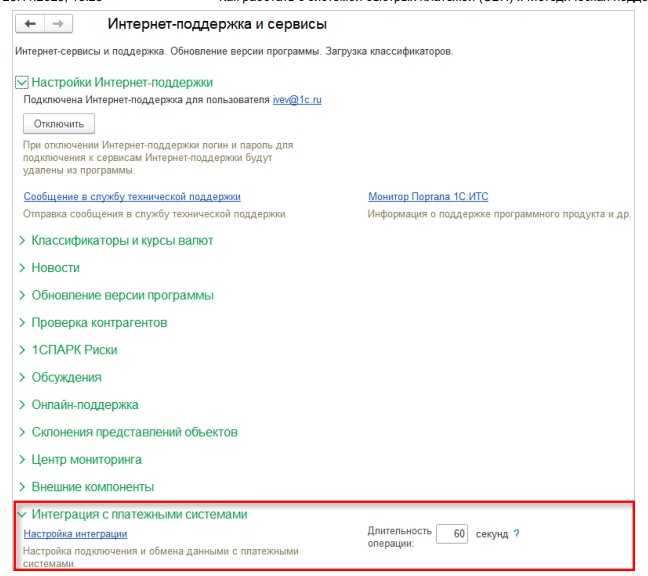648x576 pixels.
Task: Click the Подключена Интернет-поддержка для пользователя text
Action: click(x=146, y=100)
